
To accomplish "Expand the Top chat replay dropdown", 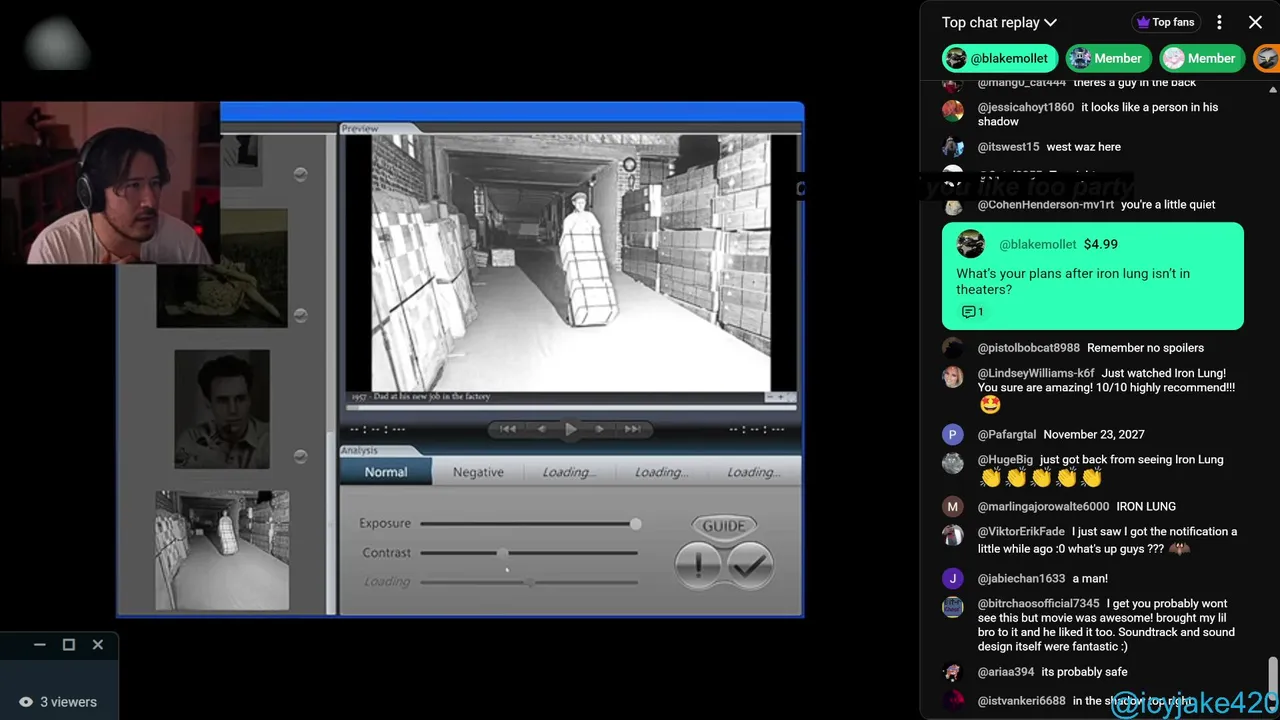I will point(999,22).
